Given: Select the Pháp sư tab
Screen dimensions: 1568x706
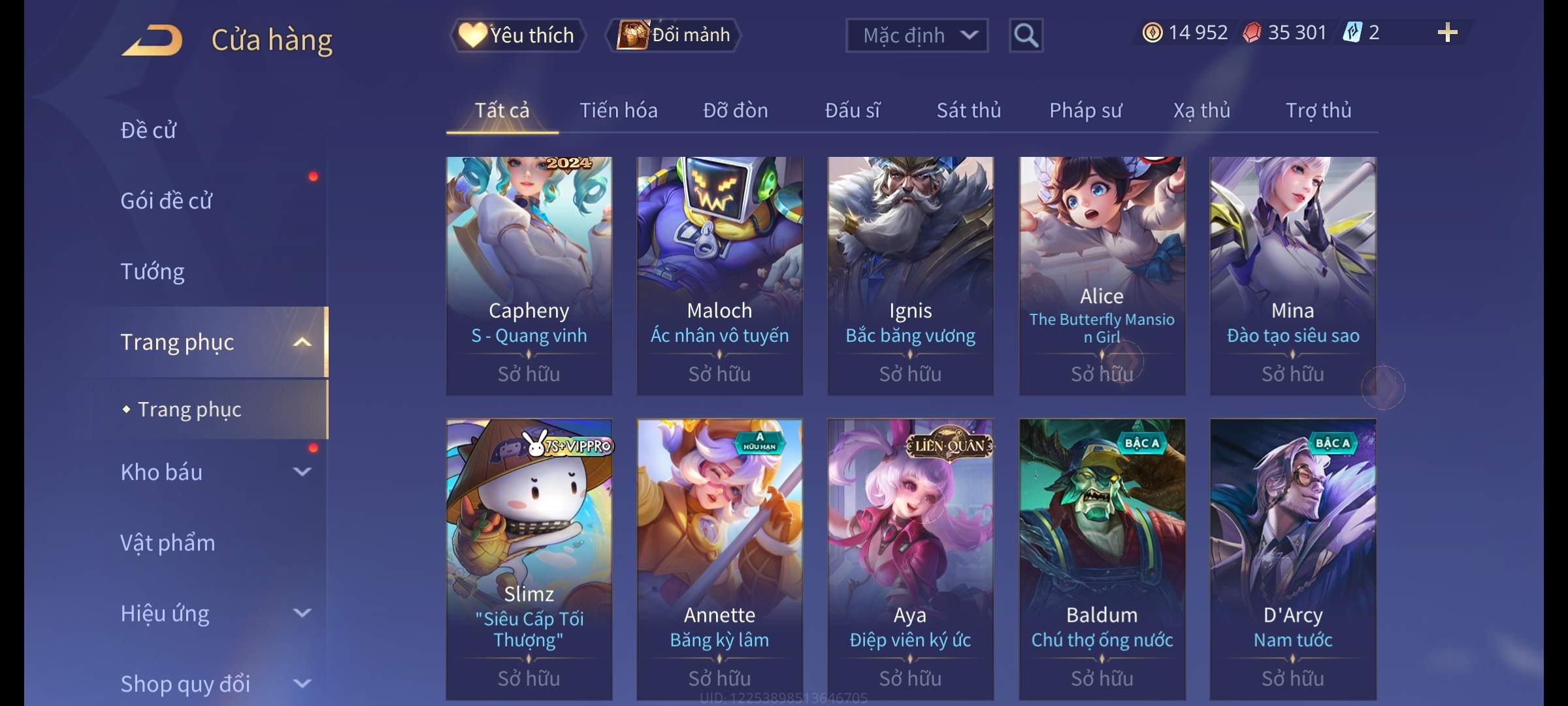Looking at the screenshot, I should pyautogui.click(x=1085, y=110).
